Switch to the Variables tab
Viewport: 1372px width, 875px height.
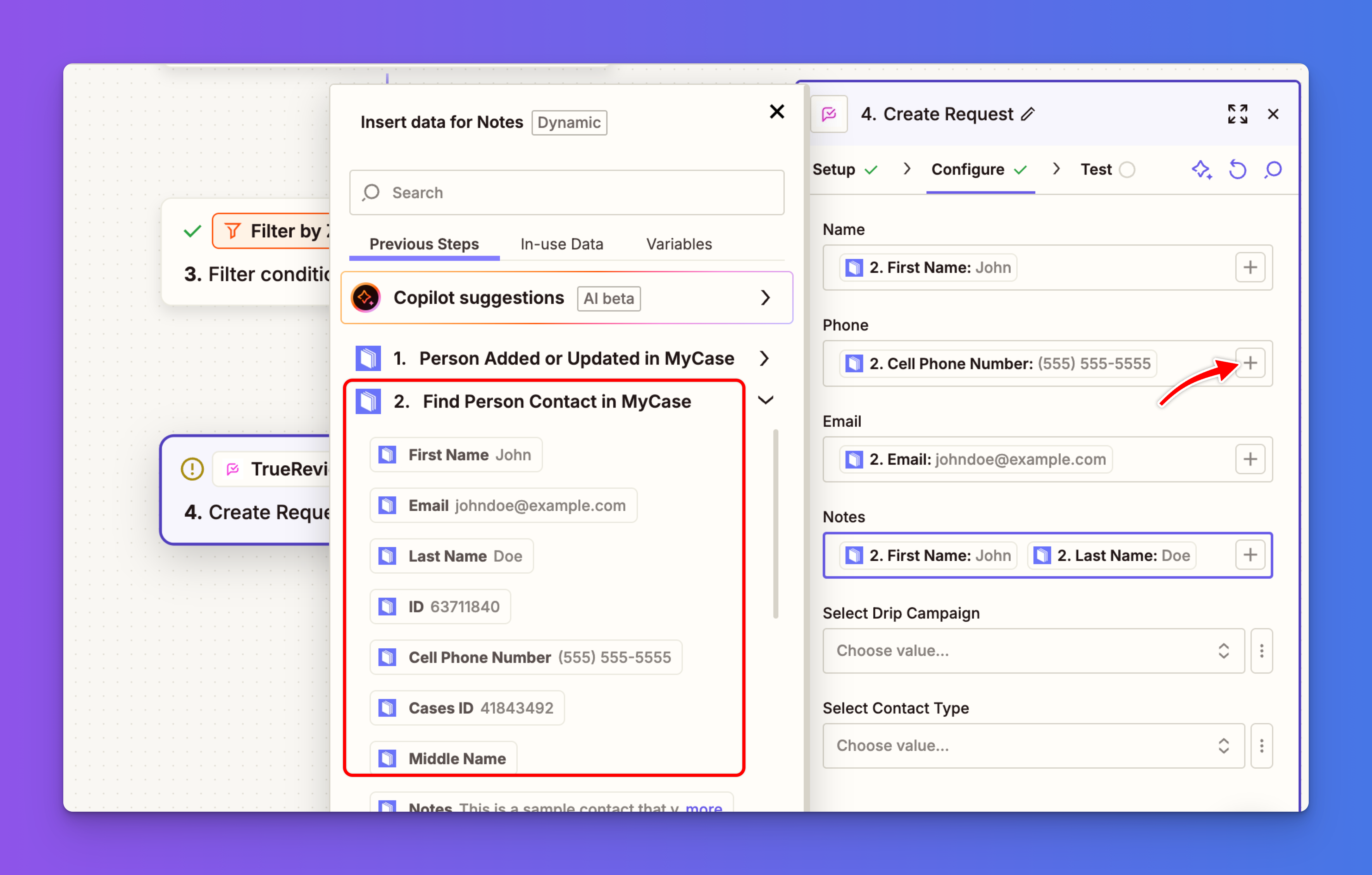pos(679,244)
